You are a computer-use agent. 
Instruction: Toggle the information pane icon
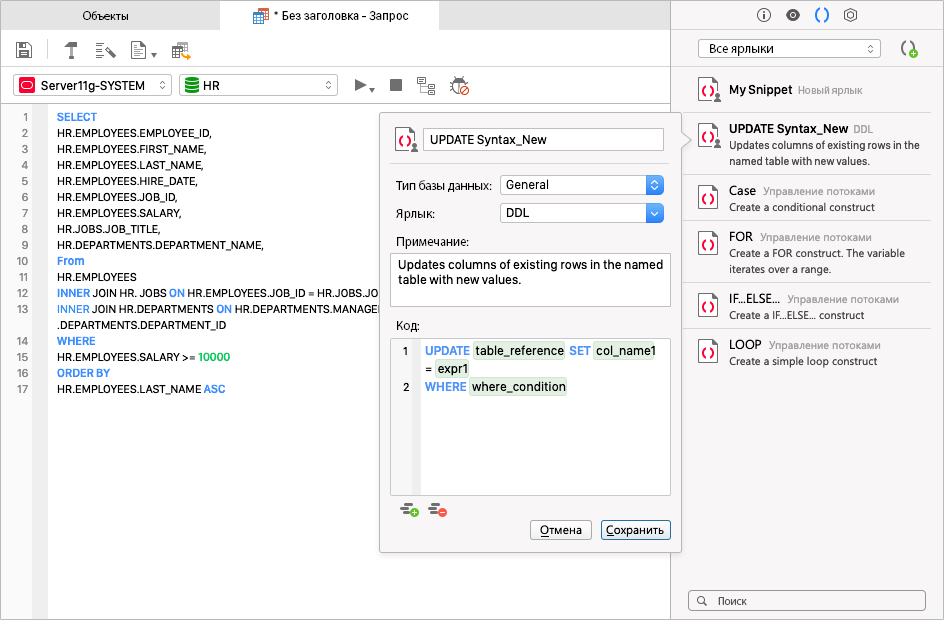click(764, 15)
